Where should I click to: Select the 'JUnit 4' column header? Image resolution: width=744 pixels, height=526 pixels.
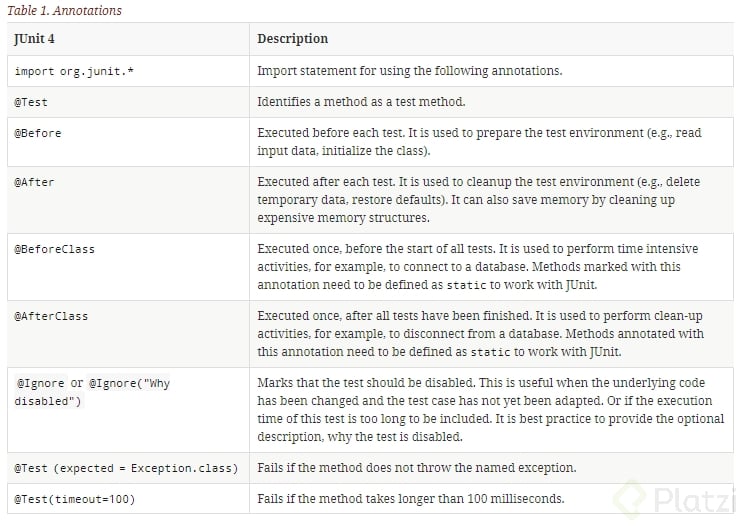pyautogui.click(x=36, y=39)
